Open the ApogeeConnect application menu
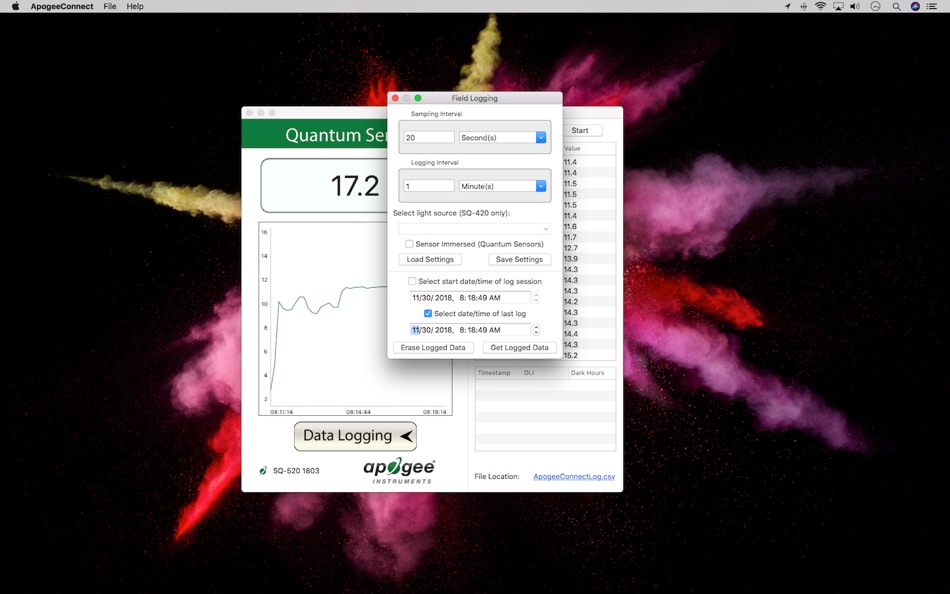The height and width of the screenshot is (594, 950). (x=62, y=6)
